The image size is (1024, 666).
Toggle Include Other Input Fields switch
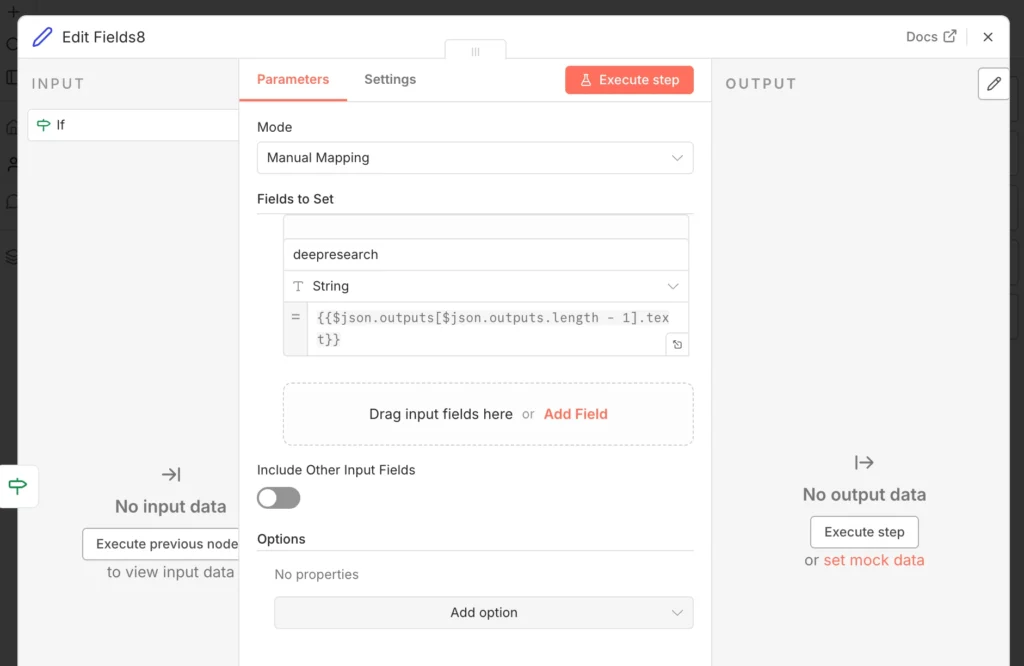[278, 497]
